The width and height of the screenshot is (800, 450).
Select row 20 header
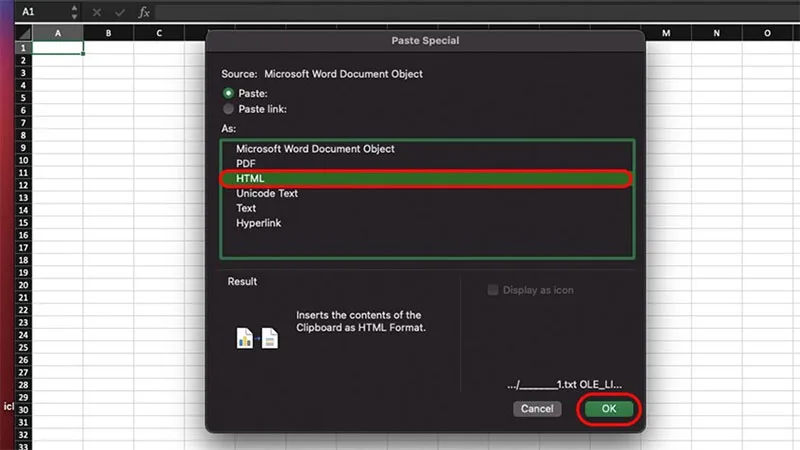pyautogui.click(x=23, y=285)
